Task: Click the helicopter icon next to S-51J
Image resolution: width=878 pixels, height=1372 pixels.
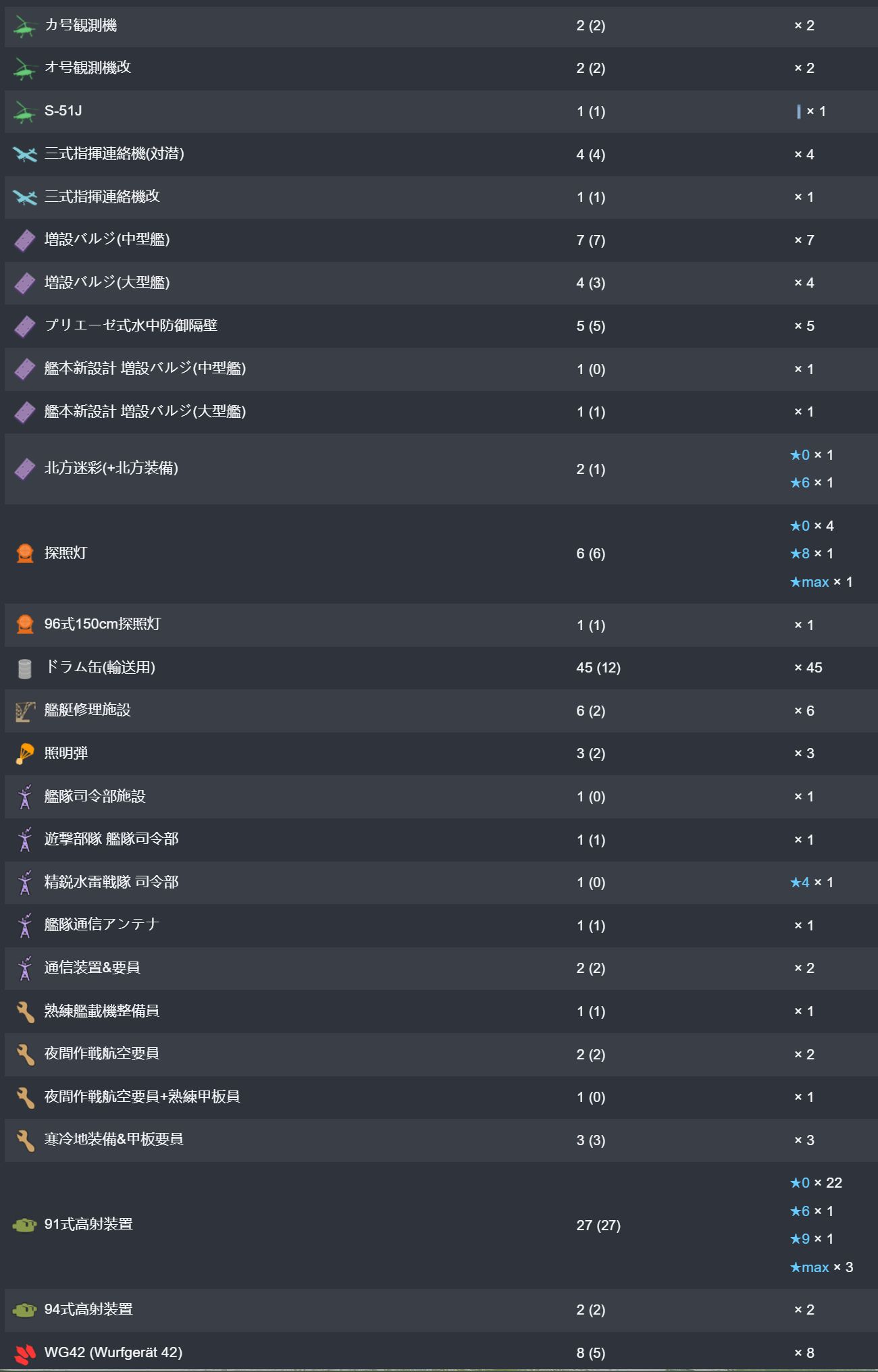Action: (25, 112)
